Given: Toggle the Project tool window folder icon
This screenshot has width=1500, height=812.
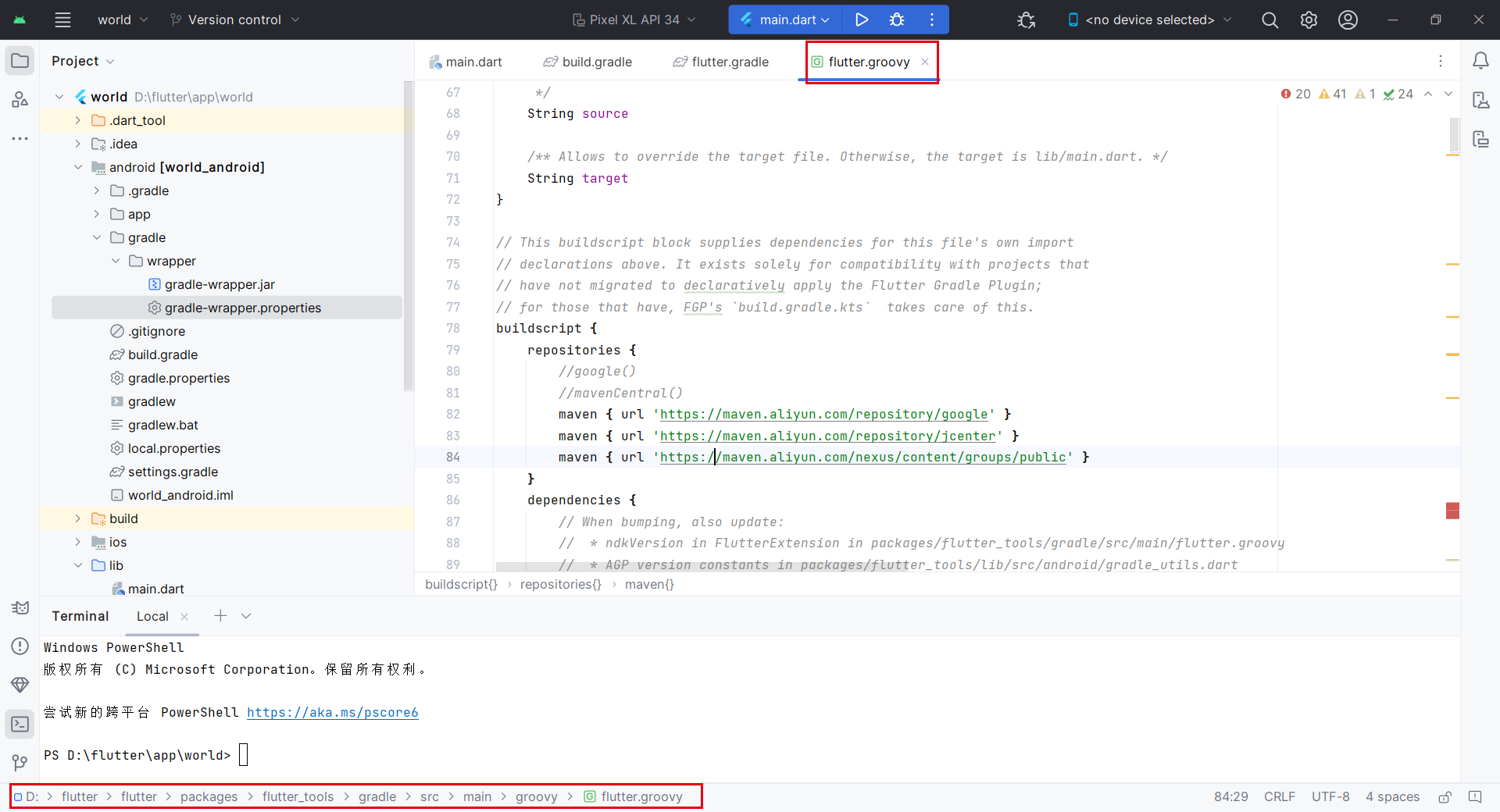Looking at the screenshot, I should [x=20, y=61].
